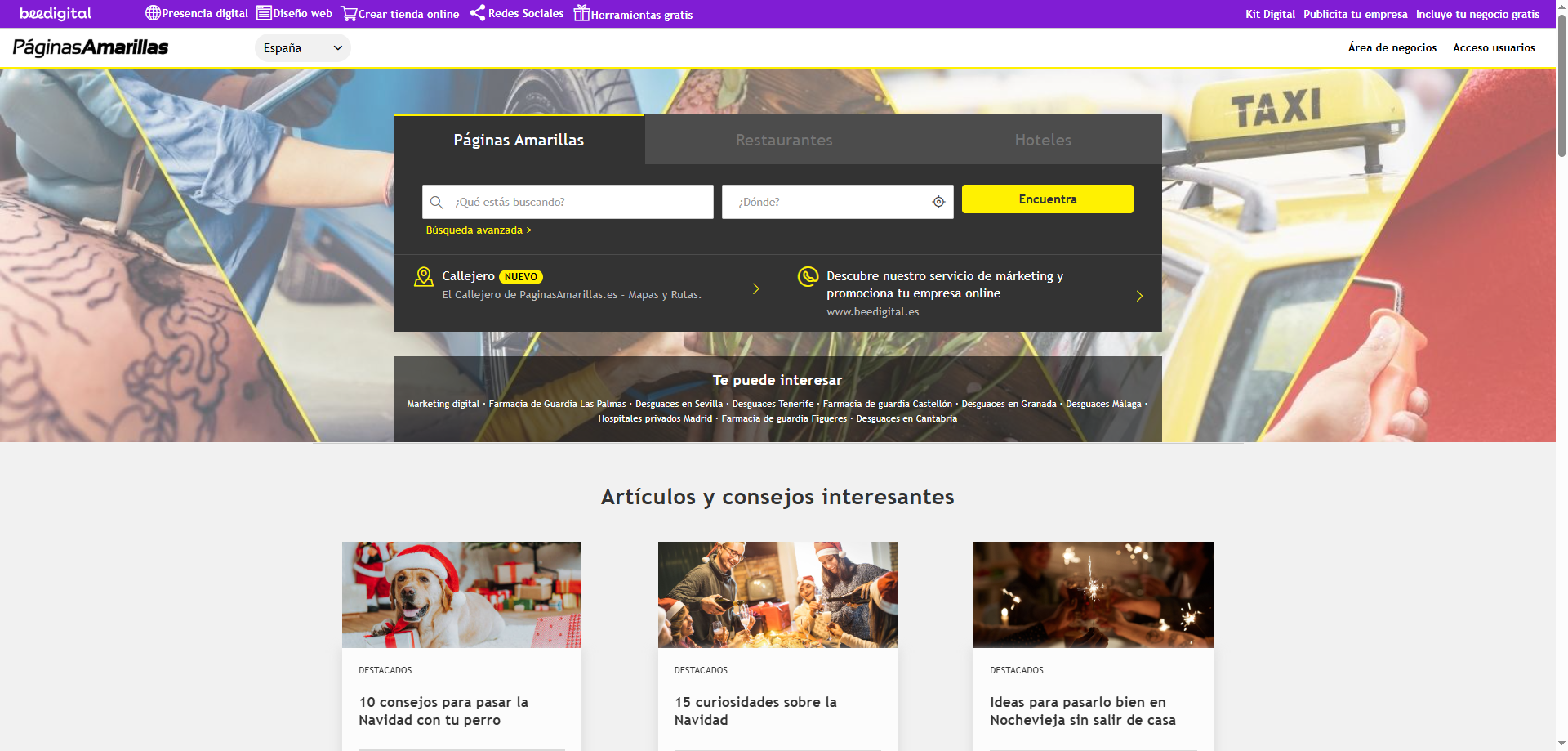Open Búsqueda avanzada

click(x=477, y=230)
